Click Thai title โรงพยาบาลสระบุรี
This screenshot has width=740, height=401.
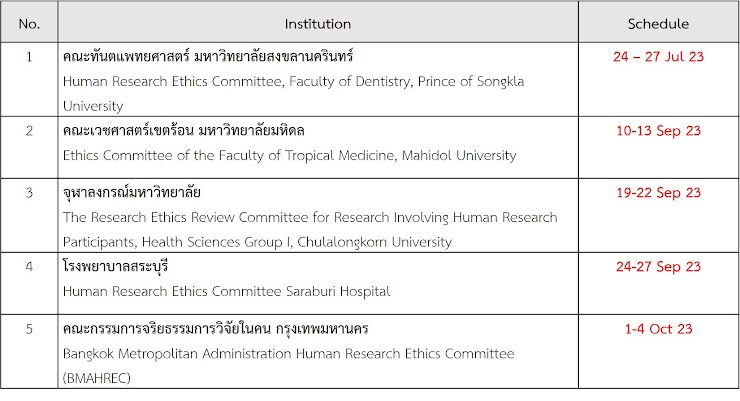pos(116,267)
